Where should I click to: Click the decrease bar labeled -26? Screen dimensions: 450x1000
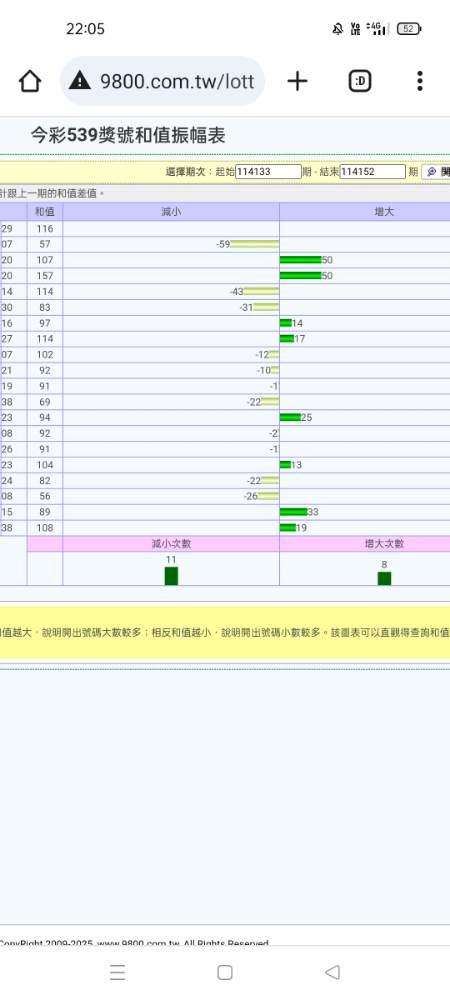click(268, 496)
